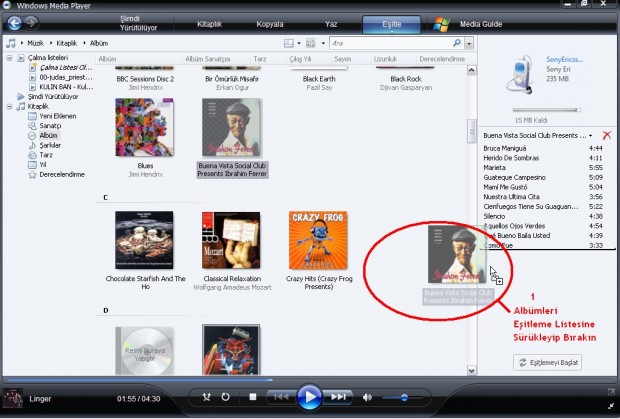Screen dimensions: 620x419
Task: Collapse the Kitaplık tree node
Action: (9, 105)
